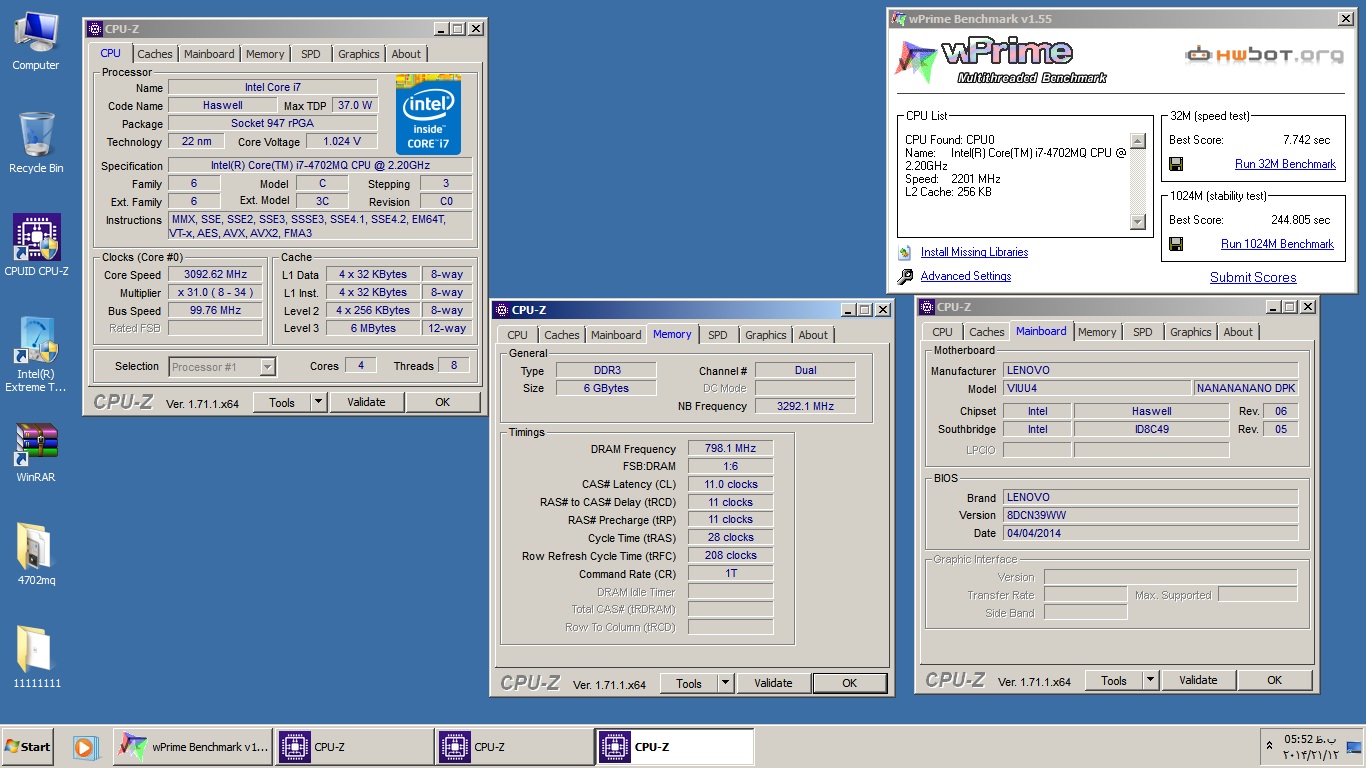Switch to wPrime Benchmark taskbar button
This screenshot has height=768, width=1366.
point(192,747)
